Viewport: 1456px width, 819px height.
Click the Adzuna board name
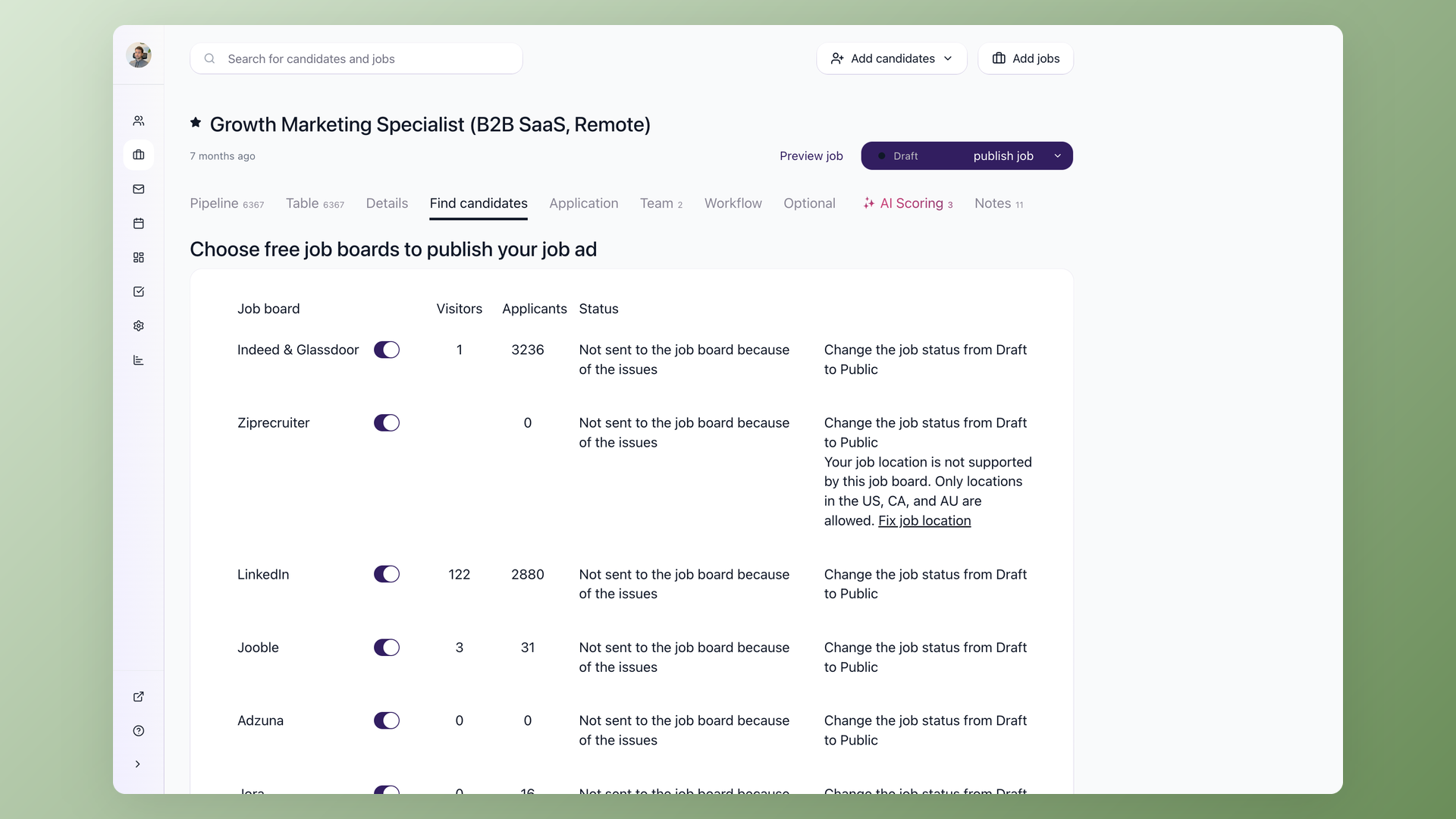coord(260,720)
